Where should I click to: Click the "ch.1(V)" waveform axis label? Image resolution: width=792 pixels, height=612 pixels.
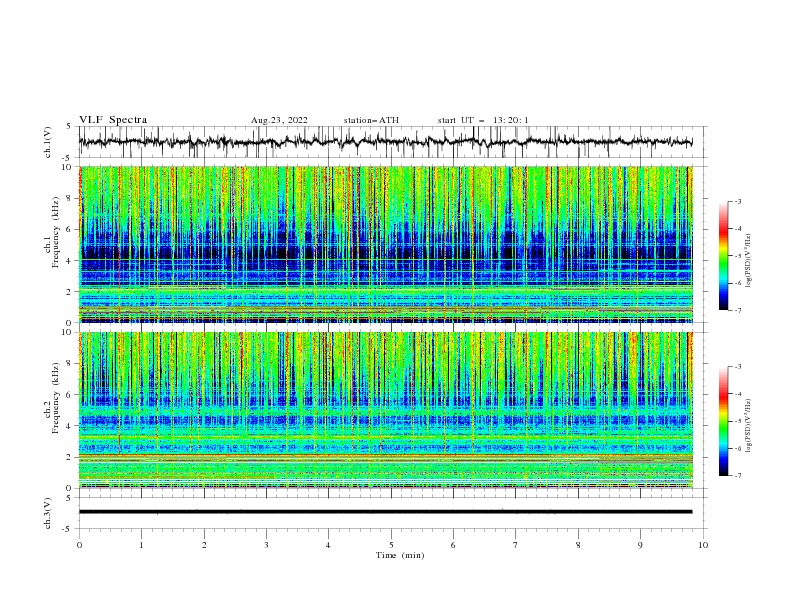48,142
